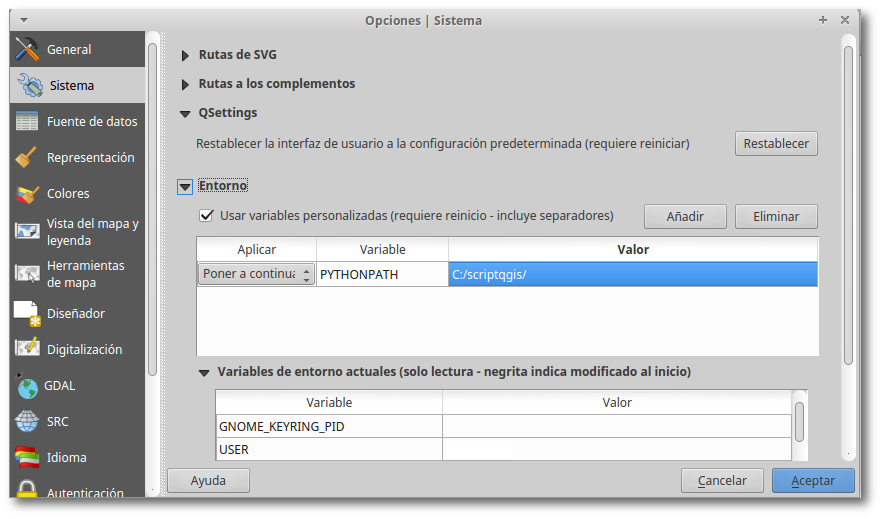Open the SRC globe icon
Viewport: 882px width, 519px height.
[x=27, y=421]
